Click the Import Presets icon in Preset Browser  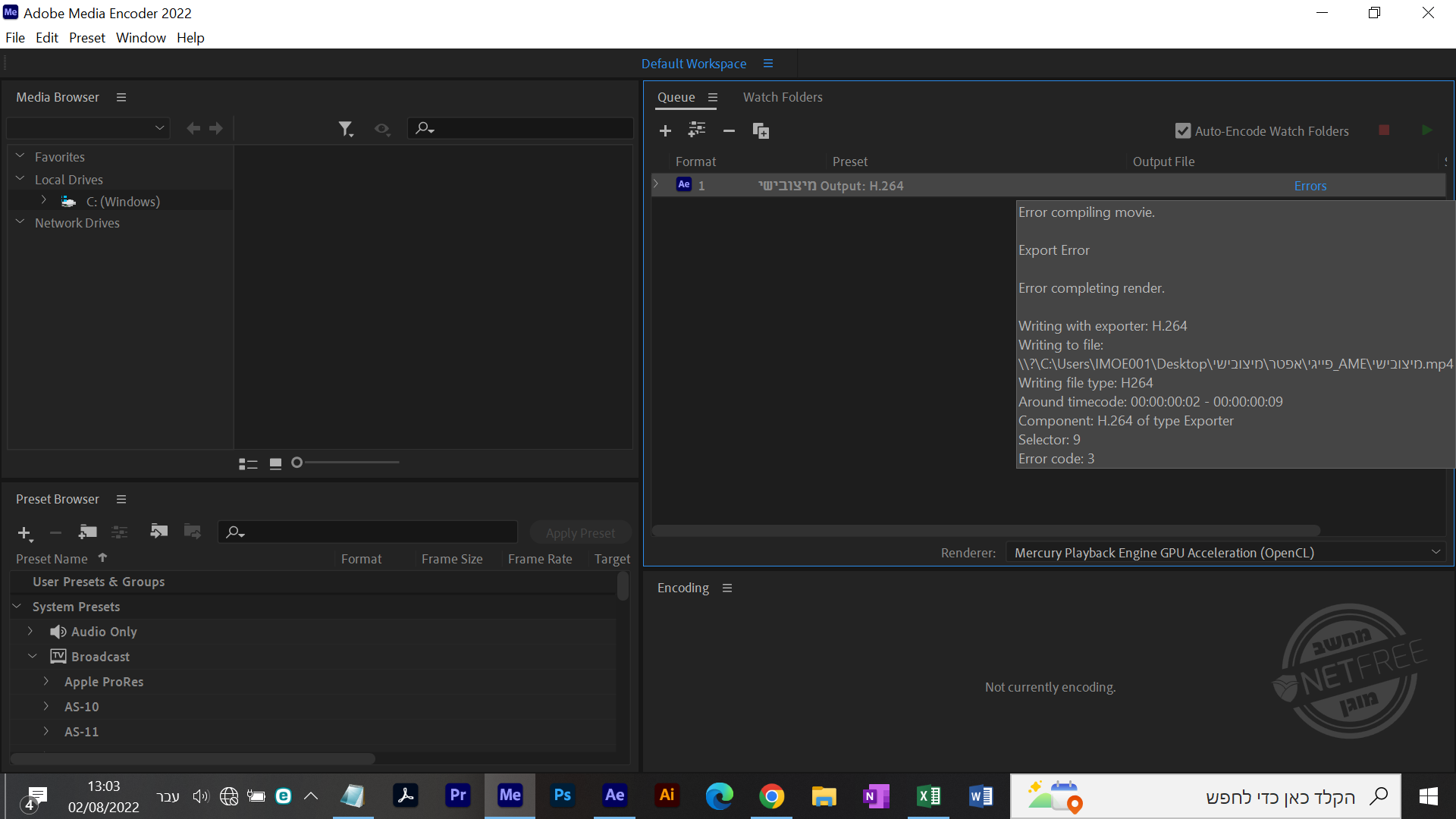point(158,532)
